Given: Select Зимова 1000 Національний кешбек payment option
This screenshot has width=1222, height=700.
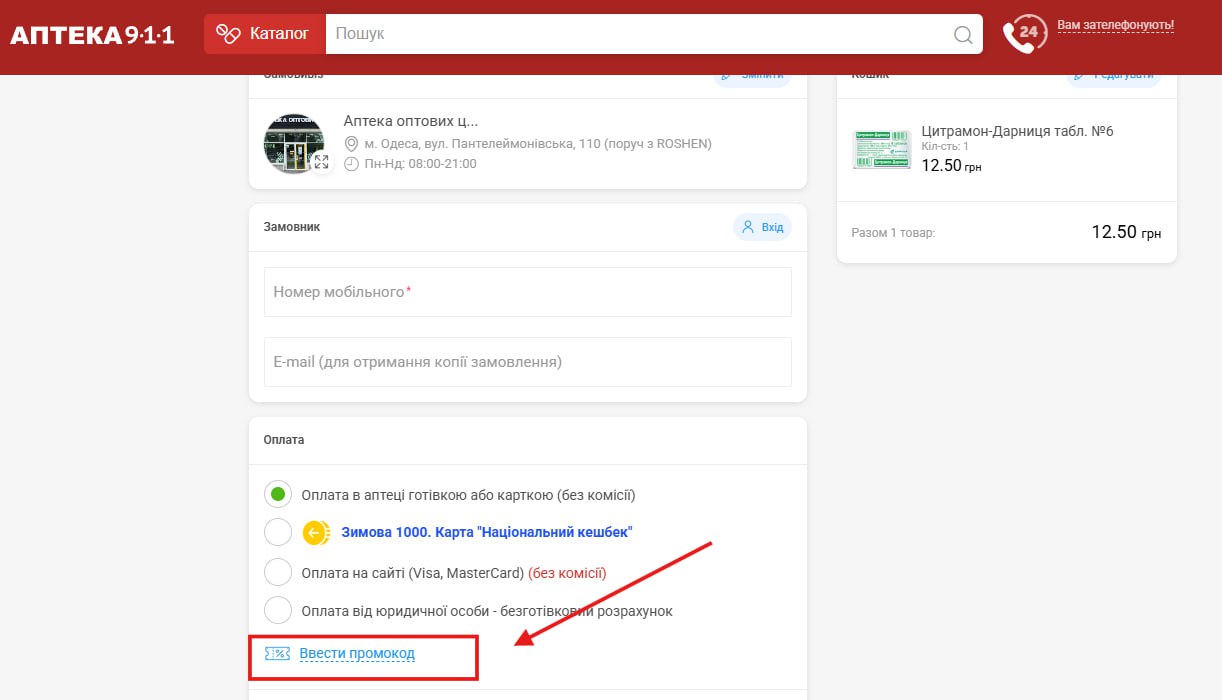Looking at the screenshot, I should 278,533.
